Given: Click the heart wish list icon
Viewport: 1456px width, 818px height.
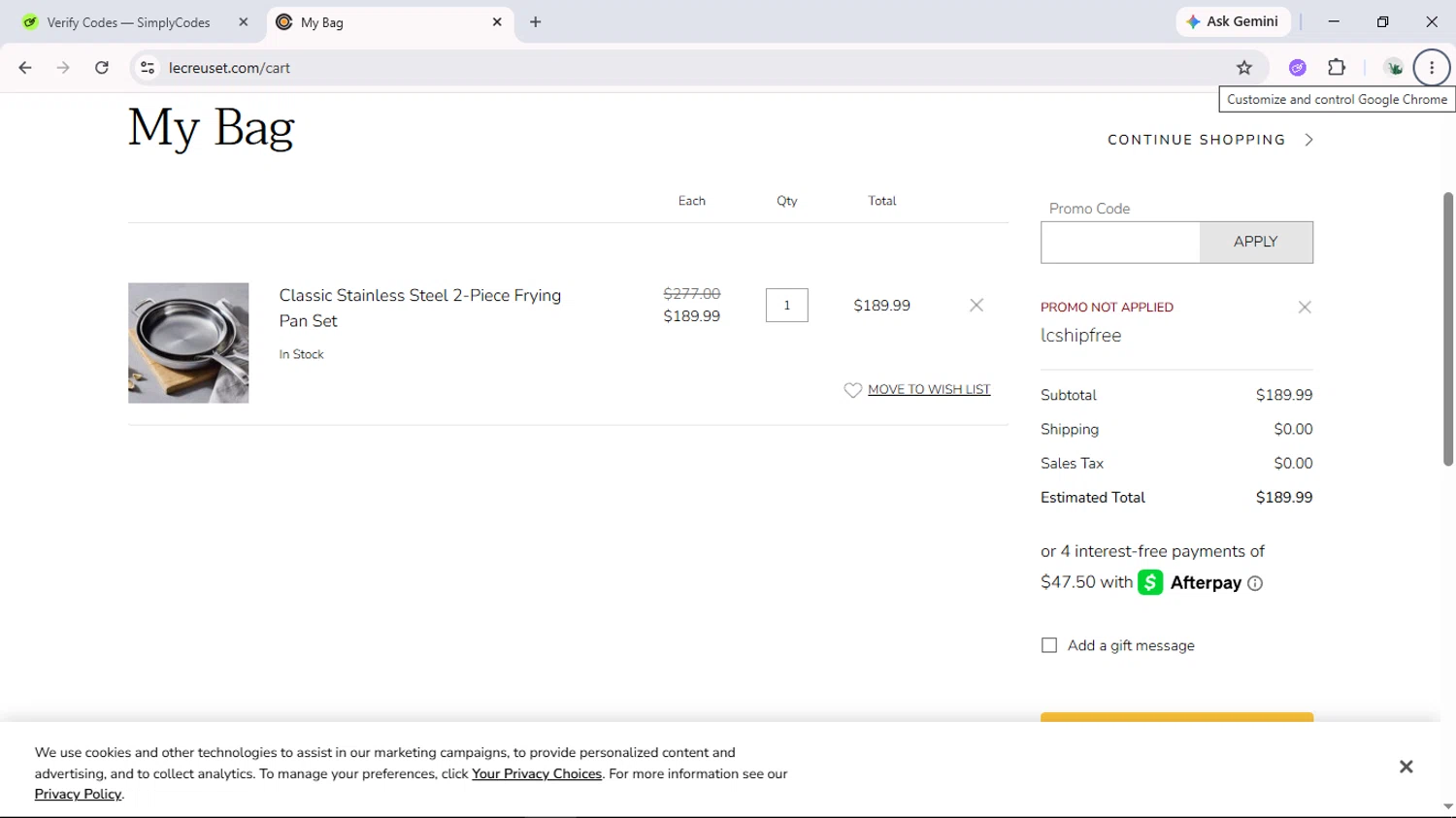Looking at the screenshot, I should pos(853,390).
